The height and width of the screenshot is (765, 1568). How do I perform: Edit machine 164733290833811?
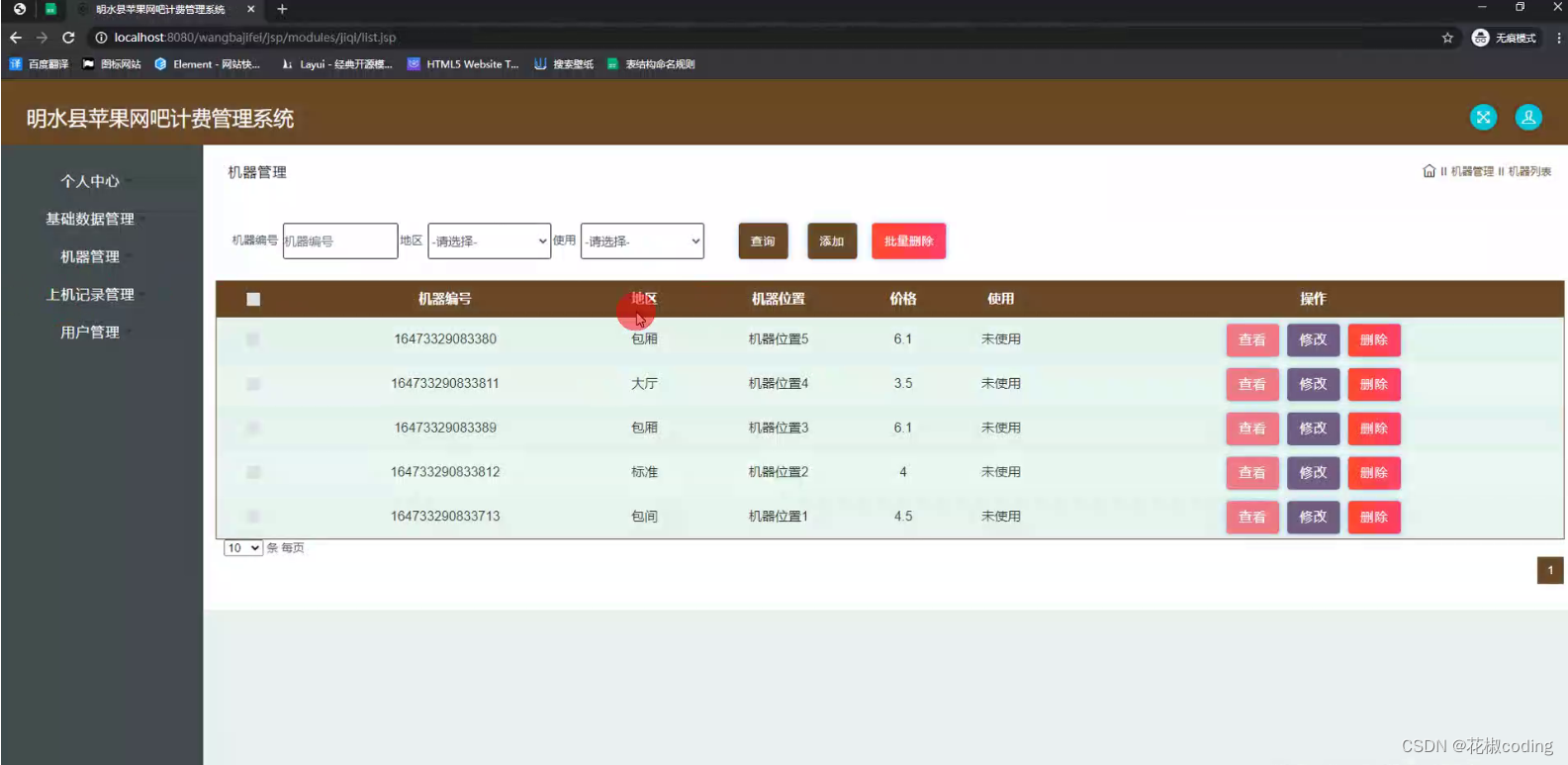[1313, 384]
